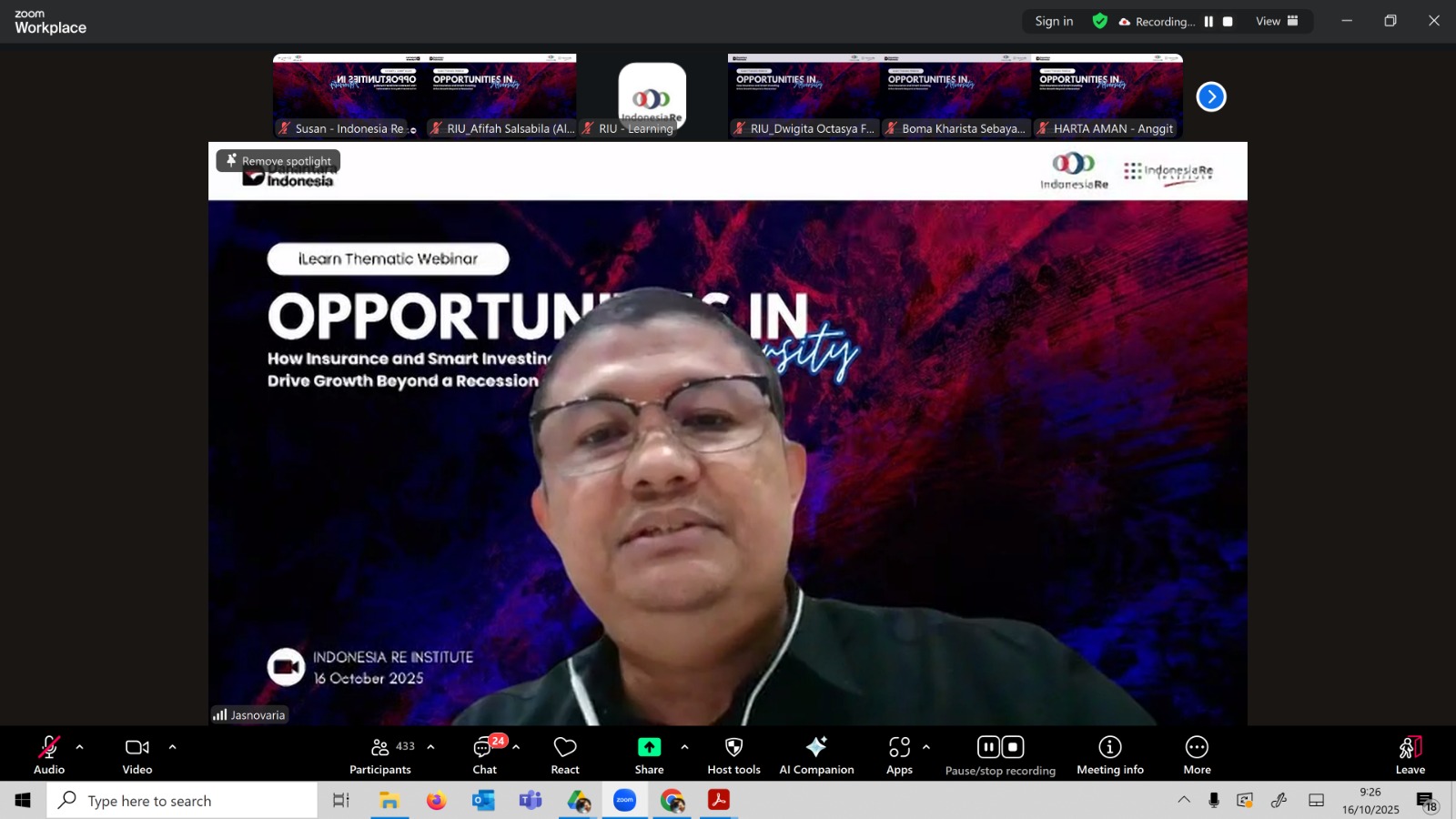Open the View layout menu

[x=1277, y=22]
